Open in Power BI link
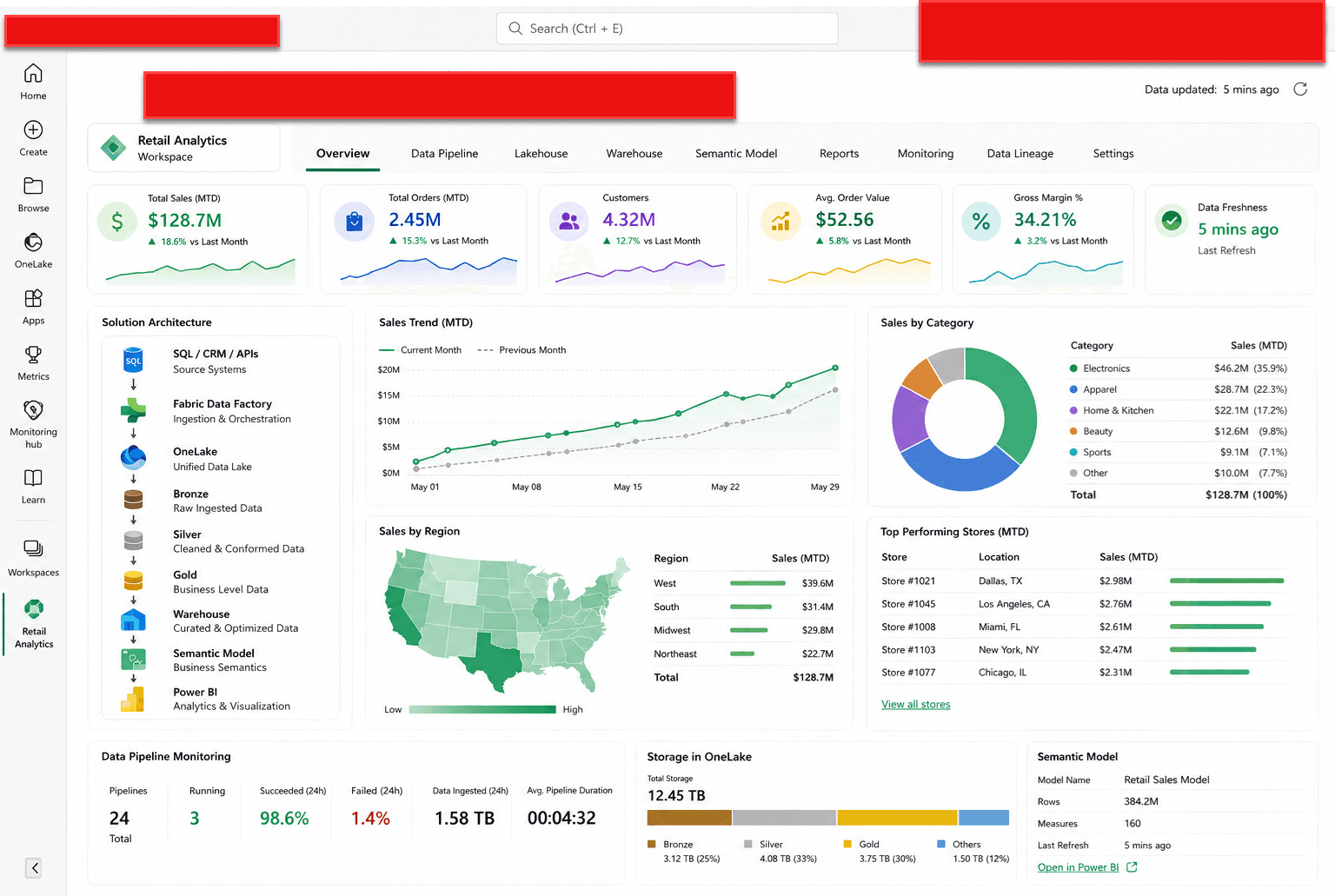The height and width of the screenshot is (896, 1335). coord(1079,867)
